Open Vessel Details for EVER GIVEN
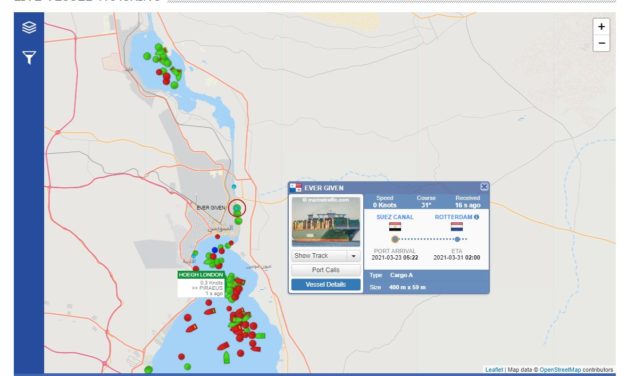 [325, 284]
